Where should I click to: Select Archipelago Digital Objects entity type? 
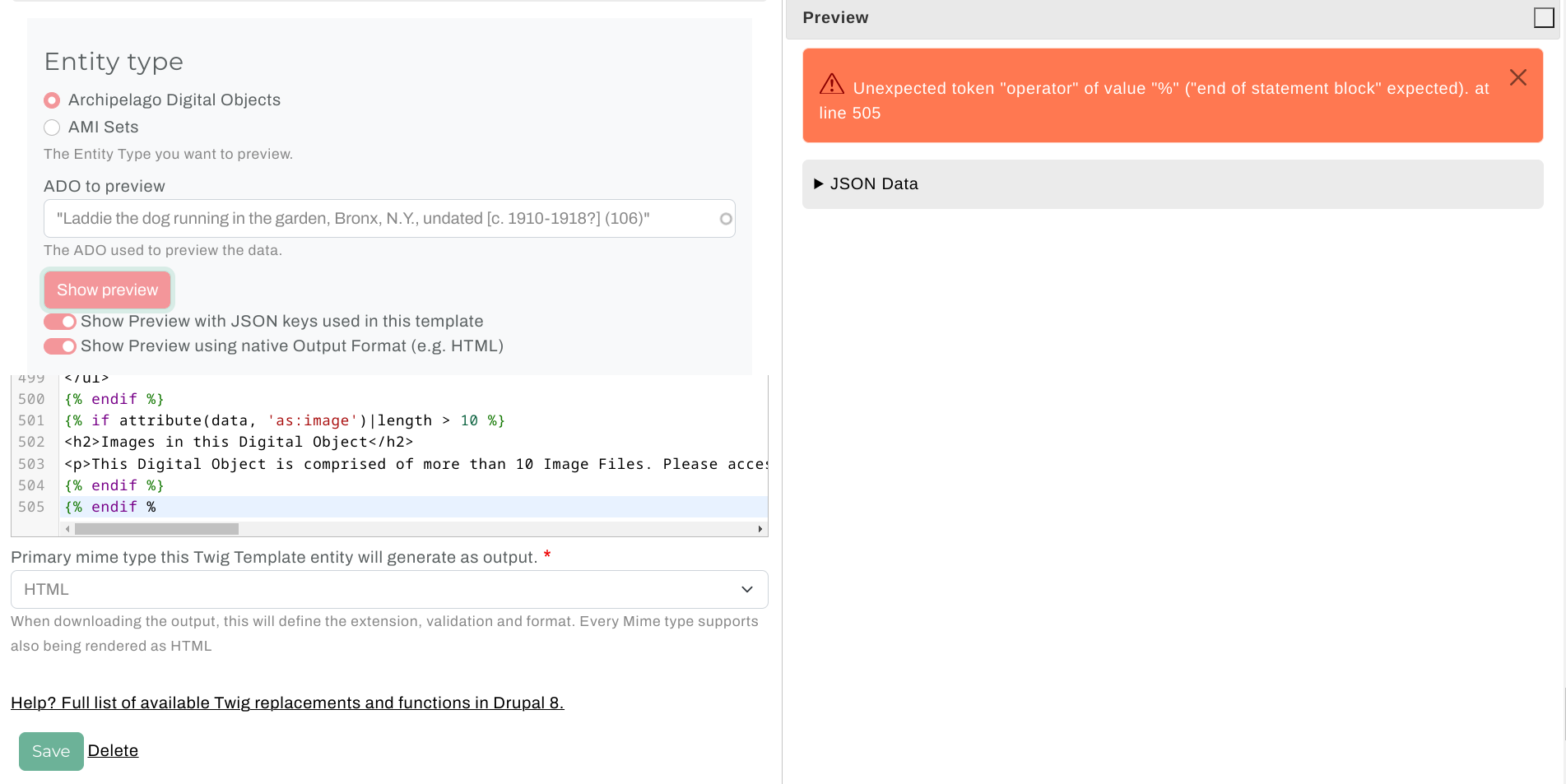point(52,100)
